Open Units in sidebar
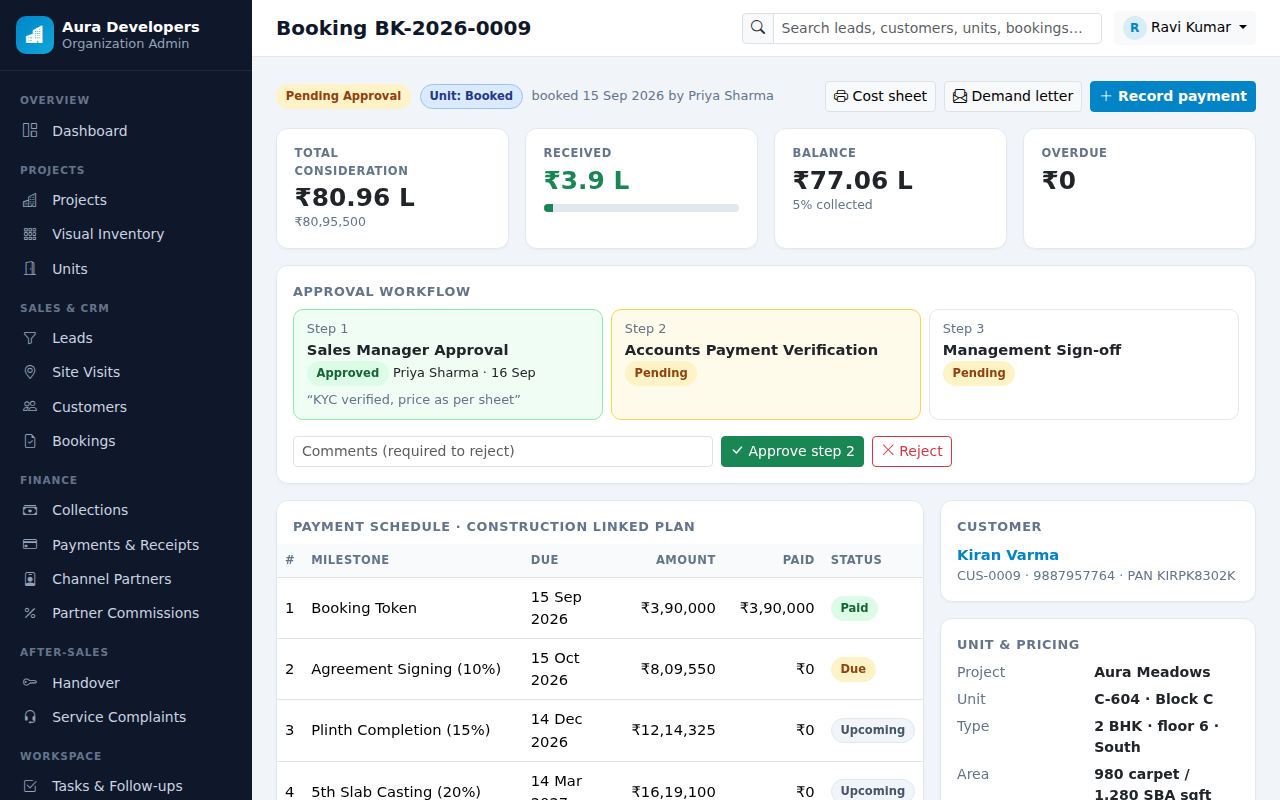The width and height of the screenshot is (1280, 800). (x=126, y=269)
